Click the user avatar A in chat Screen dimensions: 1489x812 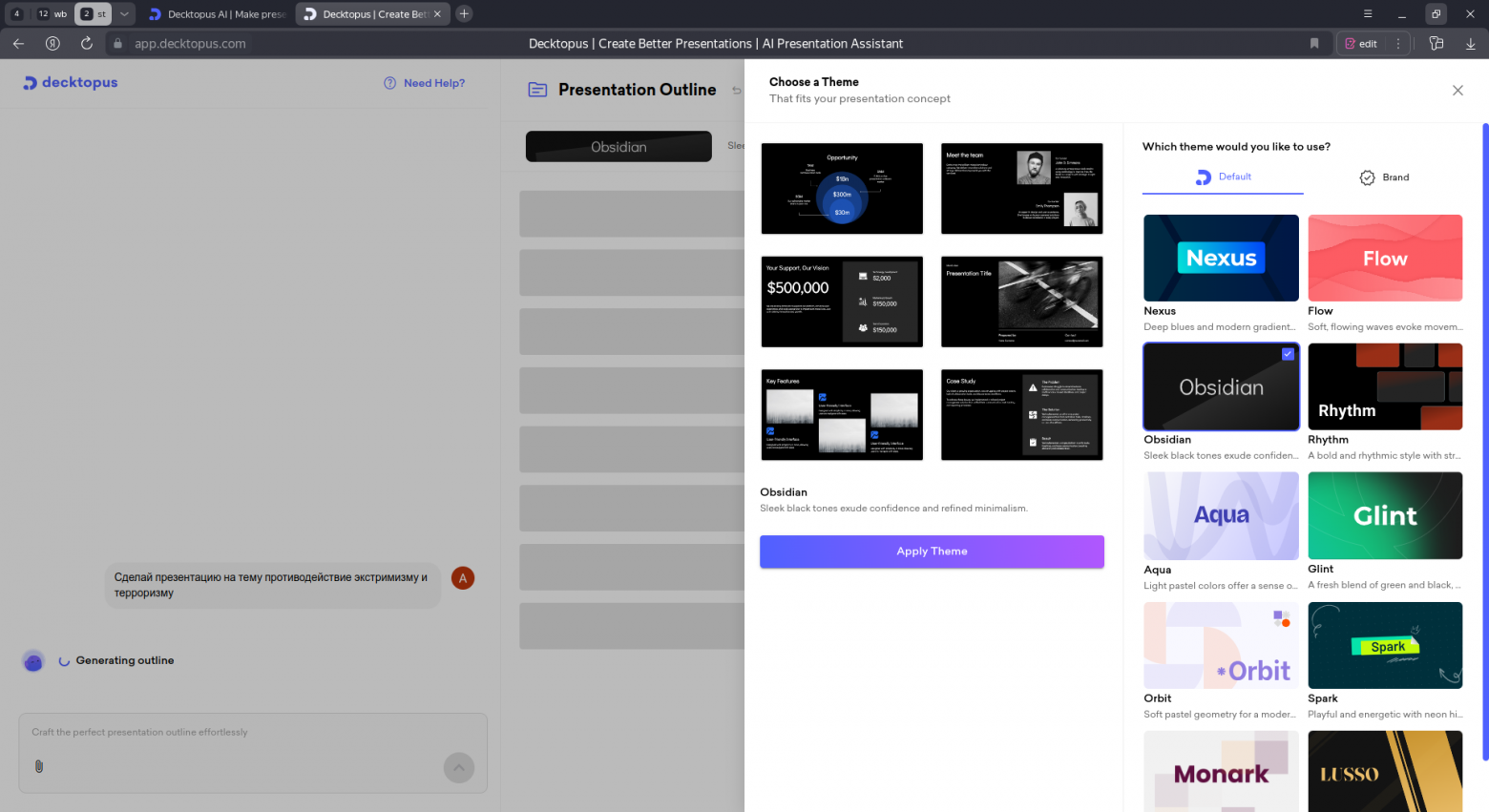463,578
